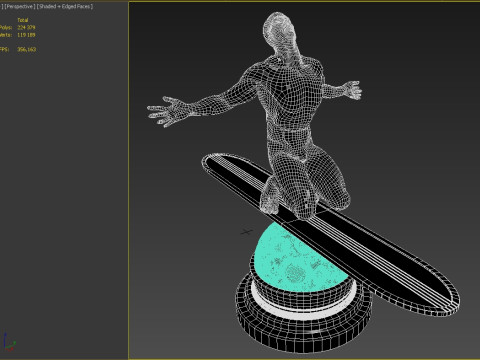This screenshot has width=480, height=360.
Task: Click the Verts count value in statistics
Action: [x=26, y=35]
